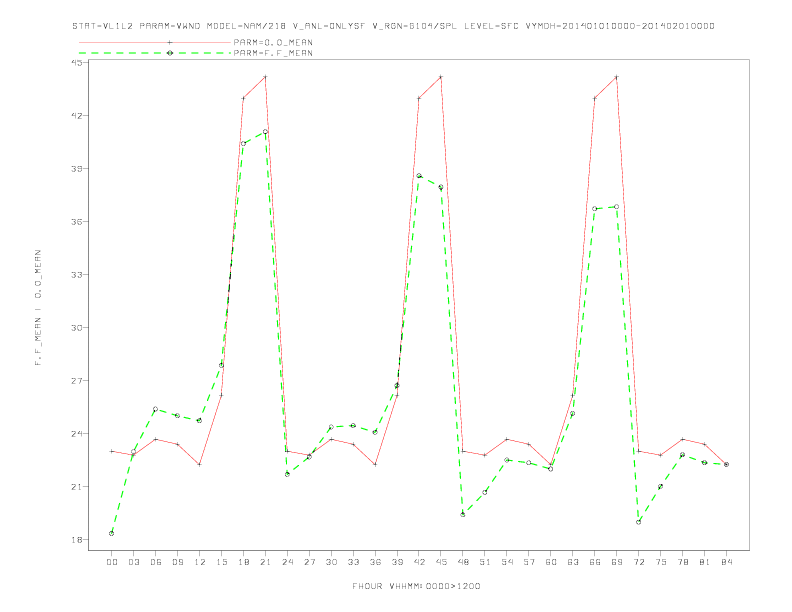
Task: Click x-axis tick label 60
Action: (551, 562)
